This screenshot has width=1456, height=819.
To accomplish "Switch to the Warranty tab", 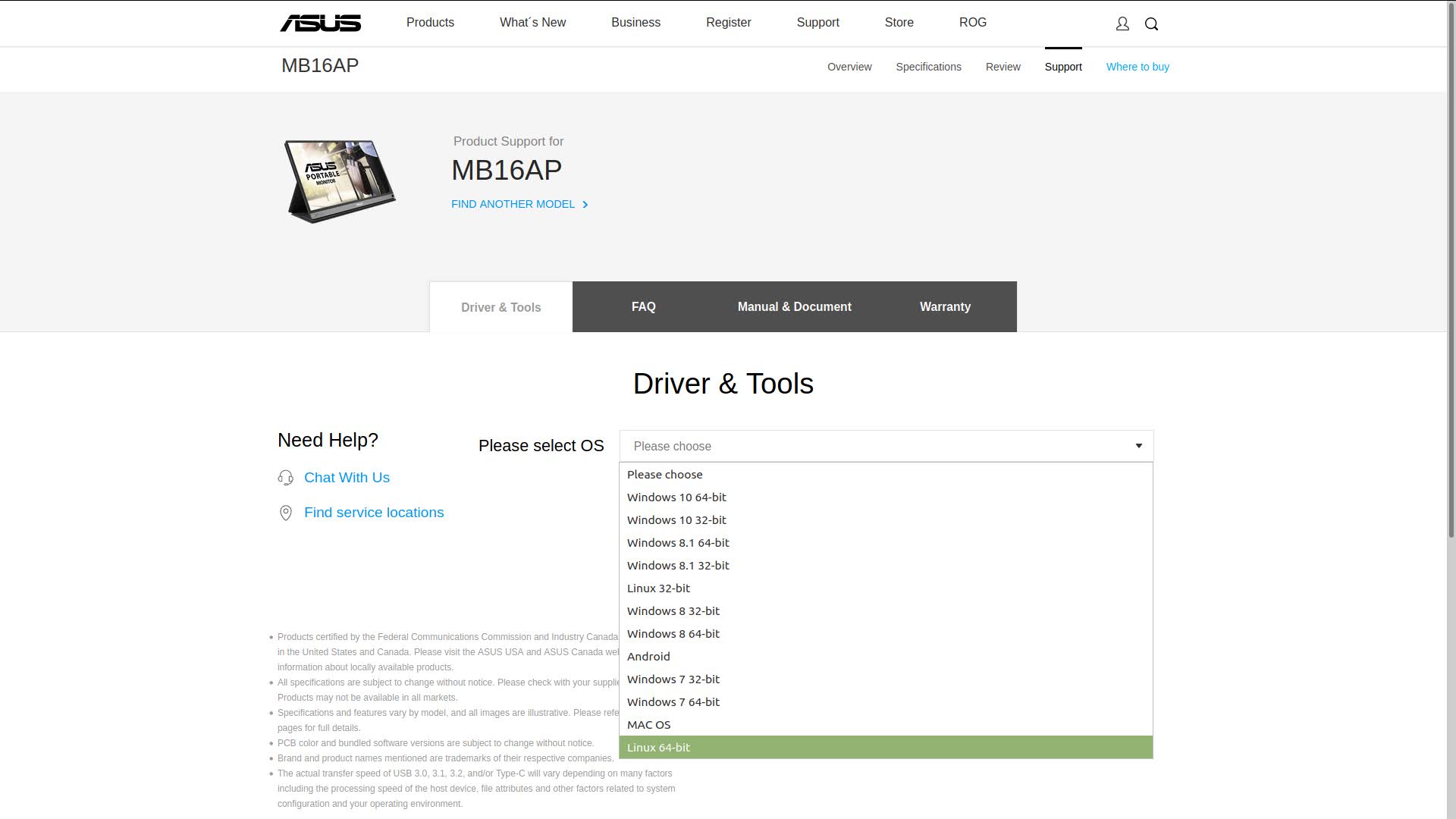I will [945, 306].
